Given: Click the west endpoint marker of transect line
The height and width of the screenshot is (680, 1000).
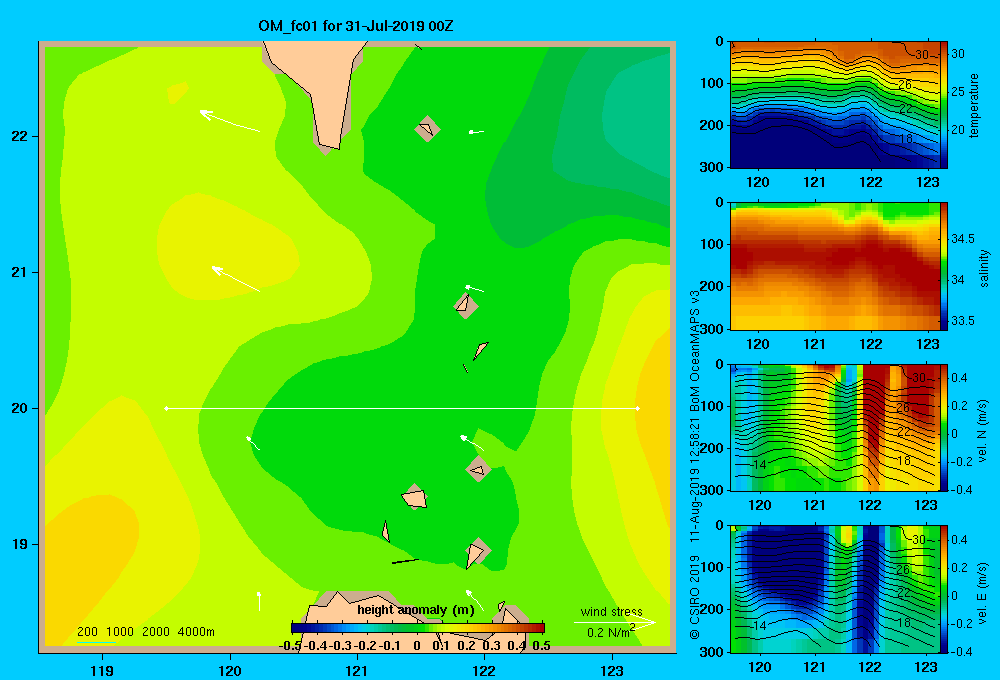Looking at the screenshot, I should click(166, 408).
